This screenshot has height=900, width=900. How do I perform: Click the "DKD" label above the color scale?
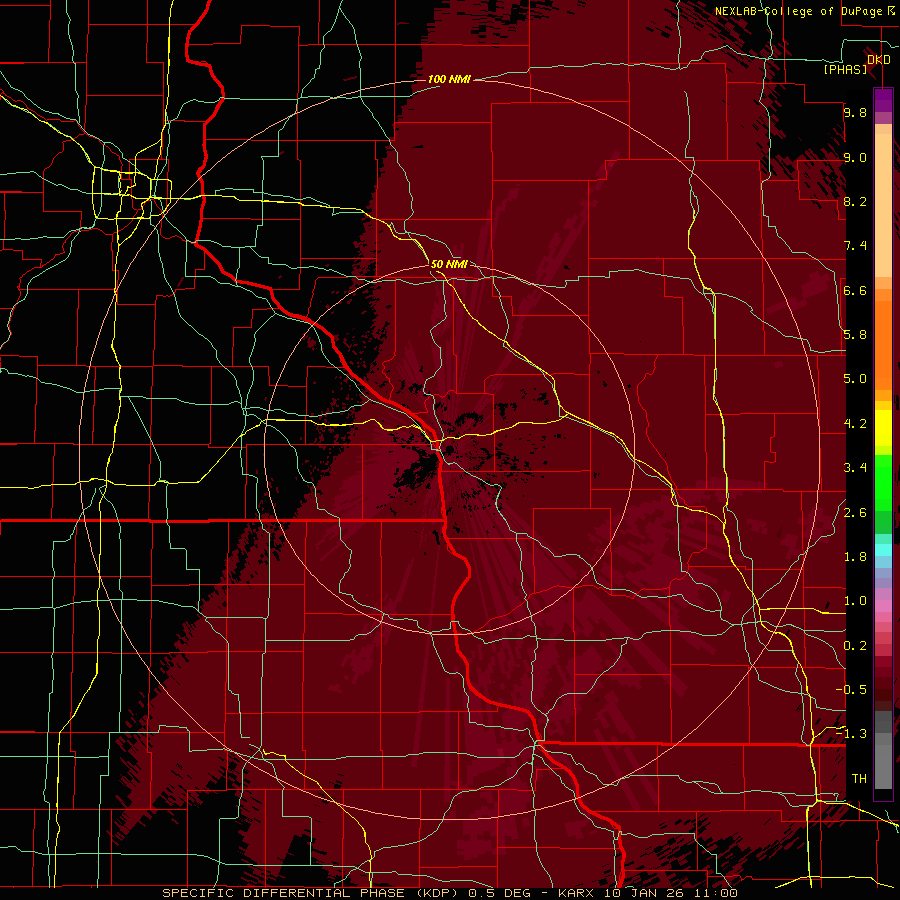coord(879,59)
